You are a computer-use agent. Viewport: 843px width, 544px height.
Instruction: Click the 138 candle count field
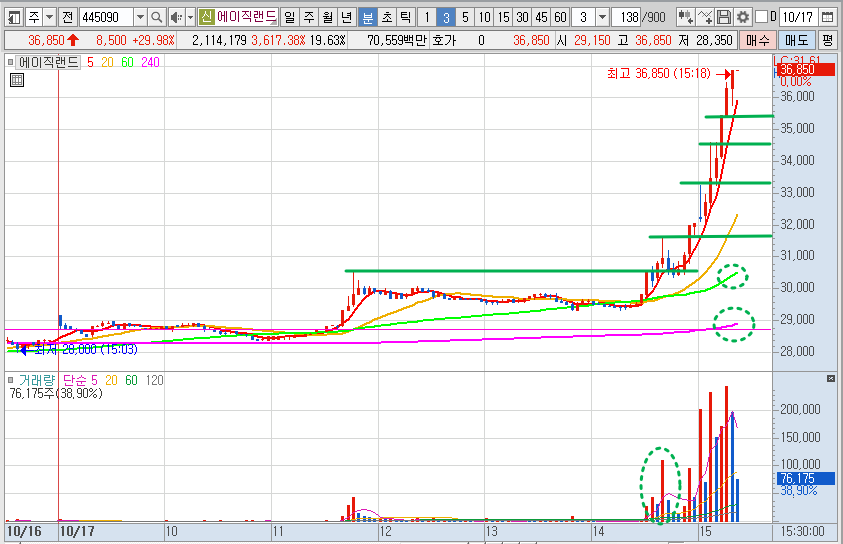tap(626, 18)
